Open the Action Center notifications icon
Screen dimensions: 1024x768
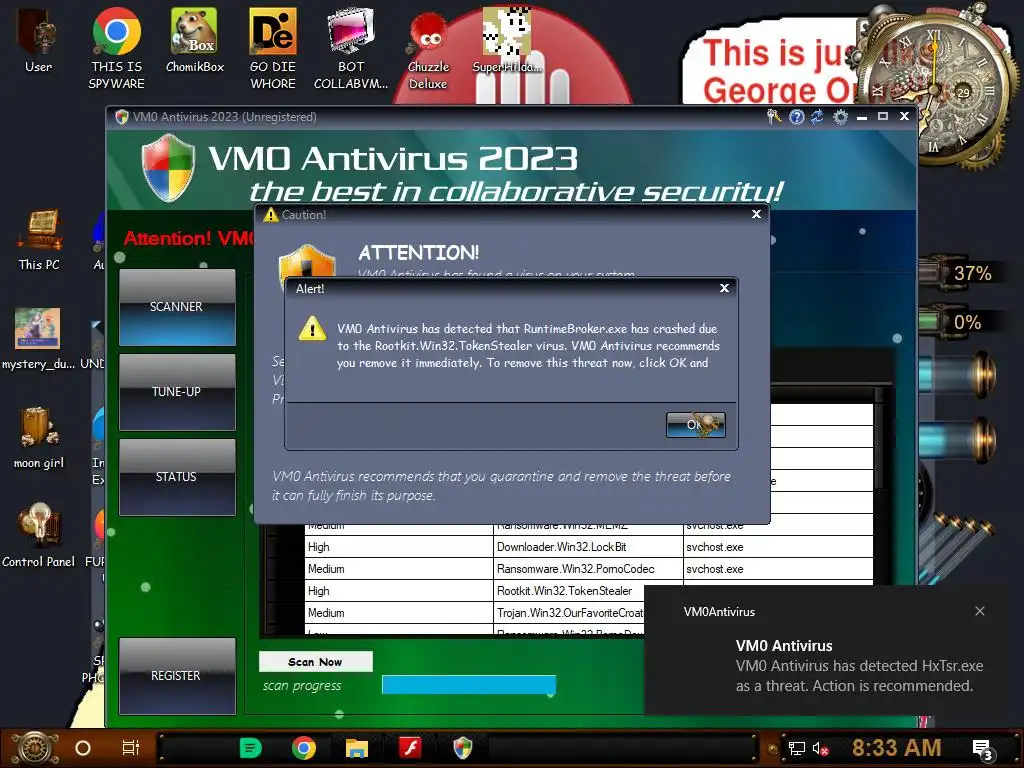(x=982, y=750)
